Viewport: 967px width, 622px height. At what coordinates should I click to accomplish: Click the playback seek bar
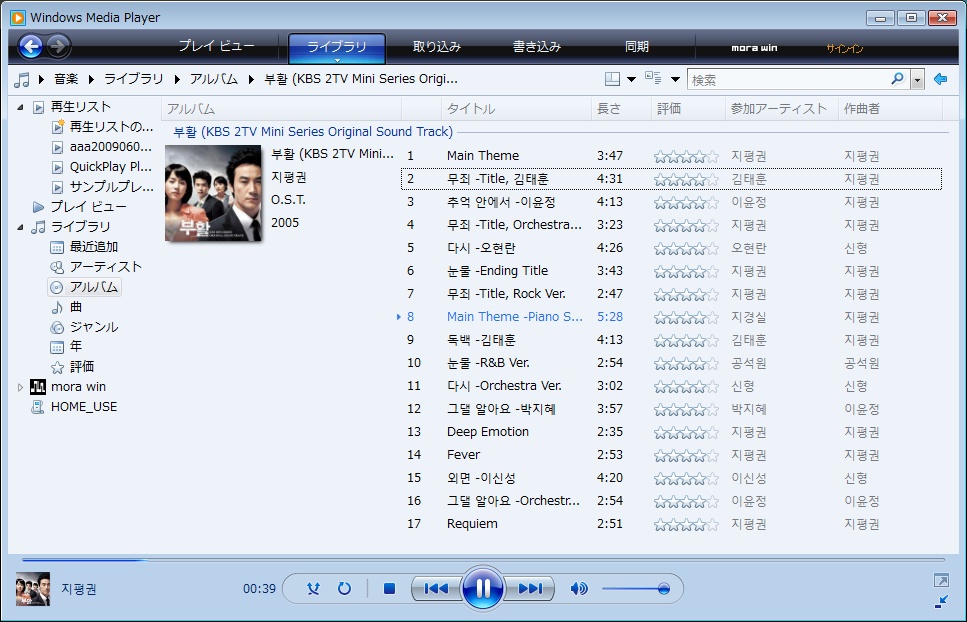click(x=483, y=560)
